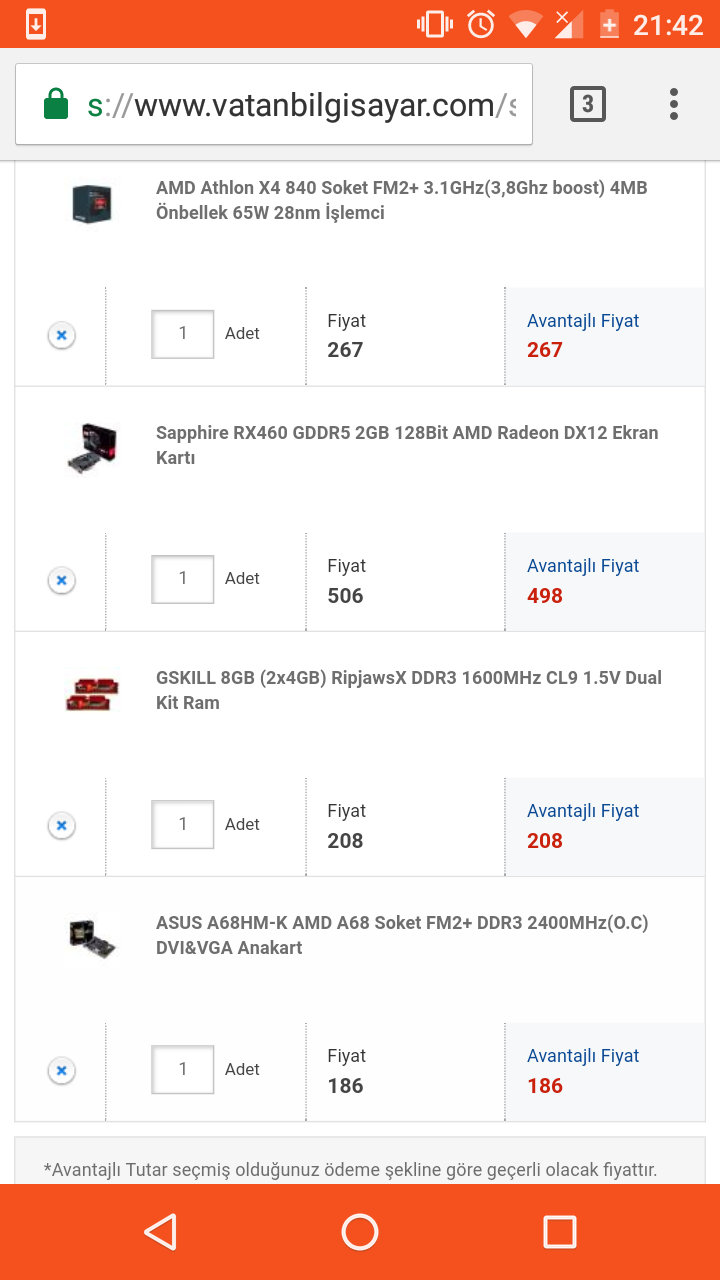Open ASUS A68HM-K Anakart product link
The height and width of the screenshot is (1280, 720).
click(x=402, y=935)
